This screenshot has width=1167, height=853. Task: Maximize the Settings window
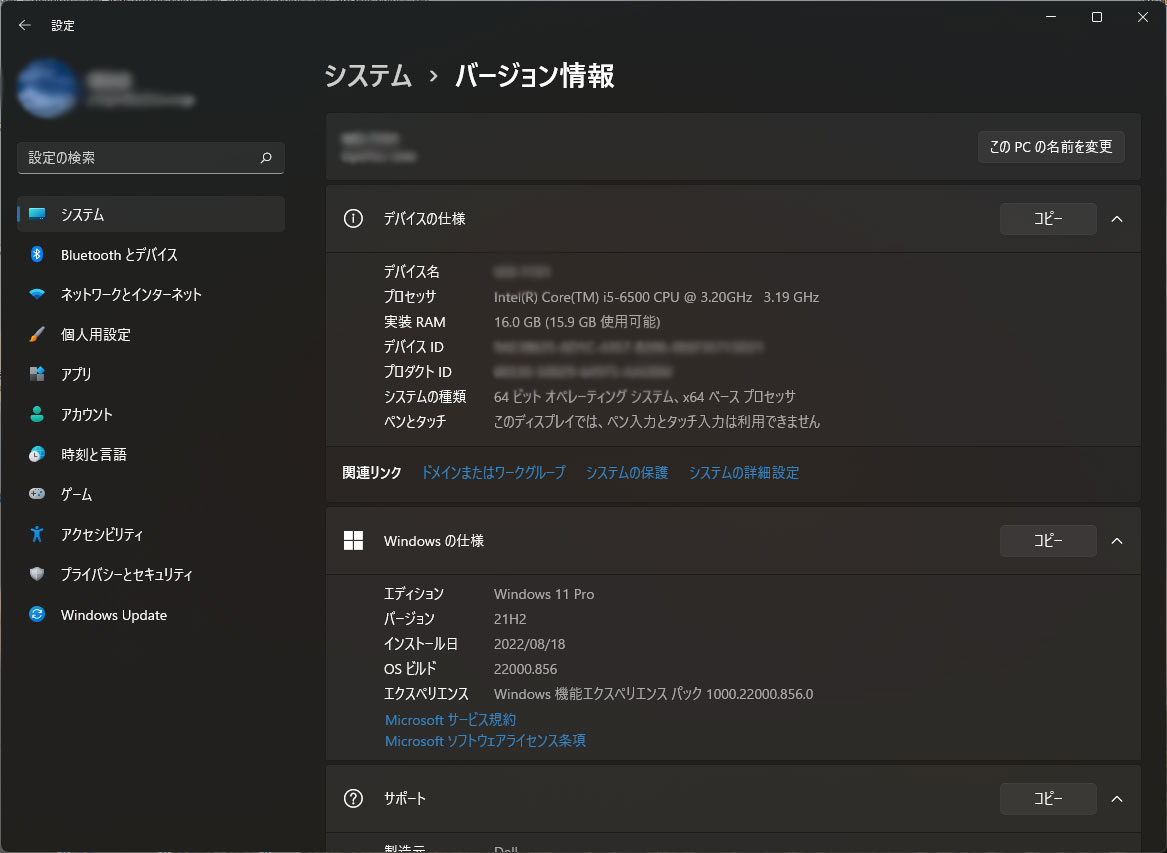tap(1096, 17)
